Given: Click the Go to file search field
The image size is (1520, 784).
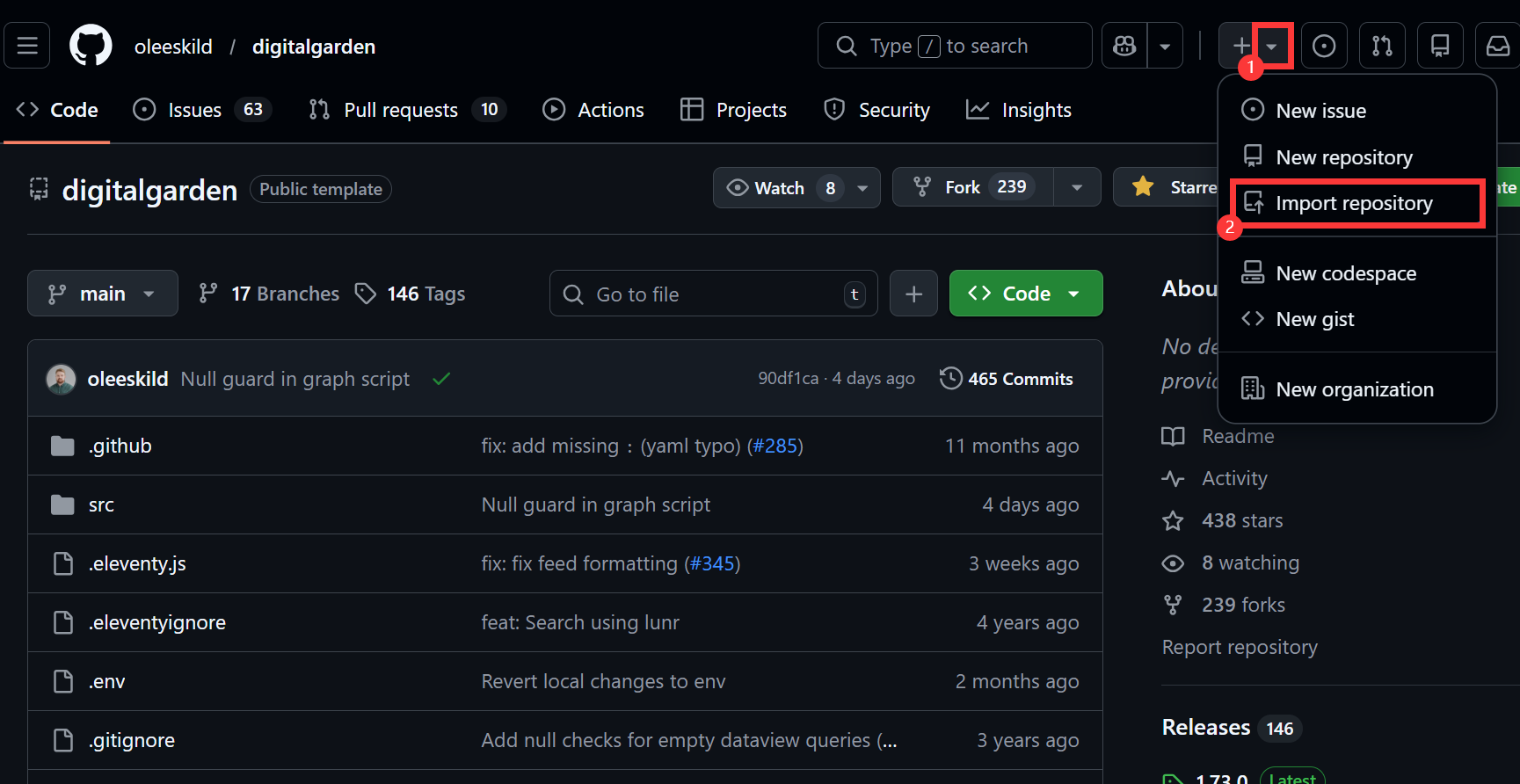Looking at the screenshot, I should [712, 294].
